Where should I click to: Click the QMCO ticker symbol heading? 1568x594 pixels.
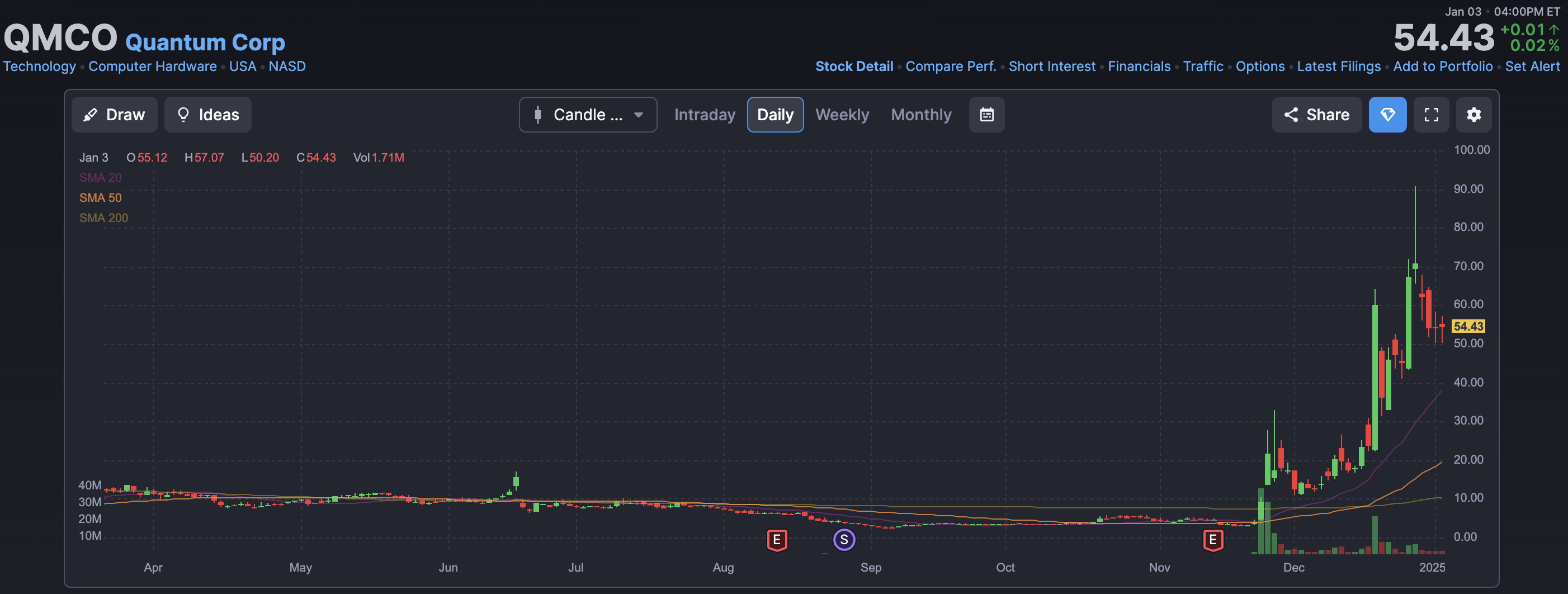coord(60,37)
